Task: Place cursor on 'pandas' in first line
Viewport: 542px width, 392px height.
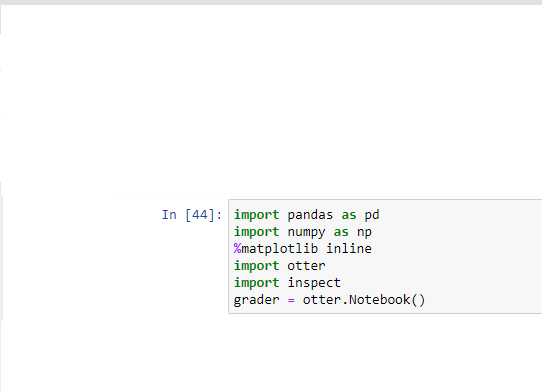Action: (x=310, y=215)
